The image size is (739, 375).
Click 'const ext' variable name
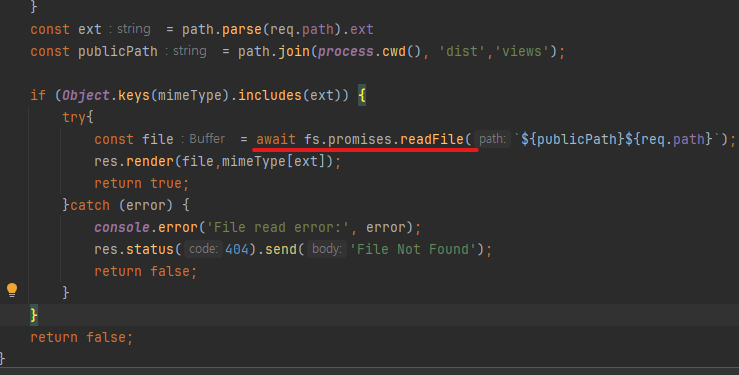point(90,29)
